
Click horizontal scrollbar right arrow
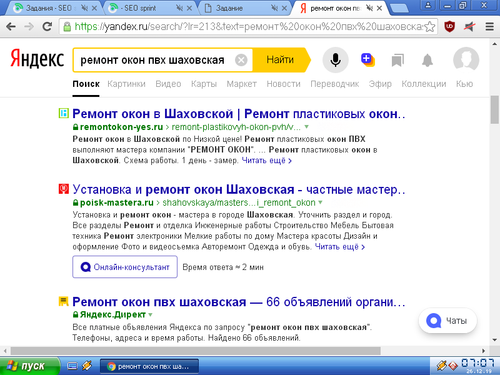click(x=484, y=351)
